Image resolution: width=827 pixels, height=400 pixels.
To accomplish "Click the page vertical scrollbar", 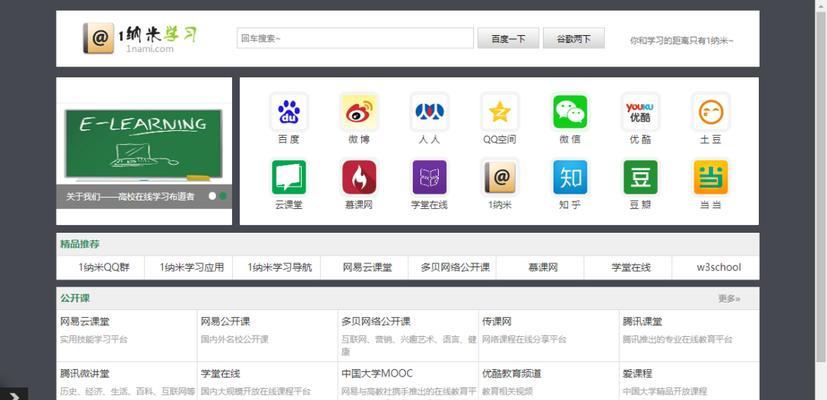I will [x=821, y=185].
